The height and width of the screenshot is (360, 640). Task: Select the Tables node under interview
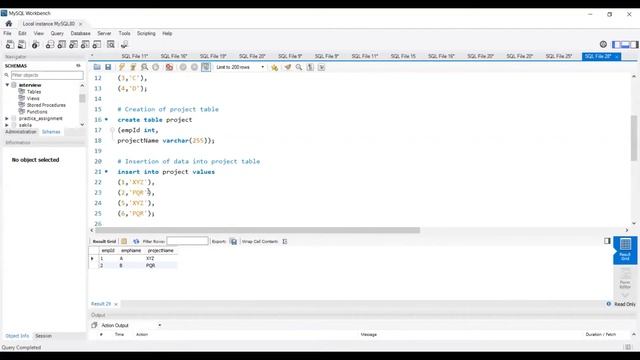tap(33, 92)
